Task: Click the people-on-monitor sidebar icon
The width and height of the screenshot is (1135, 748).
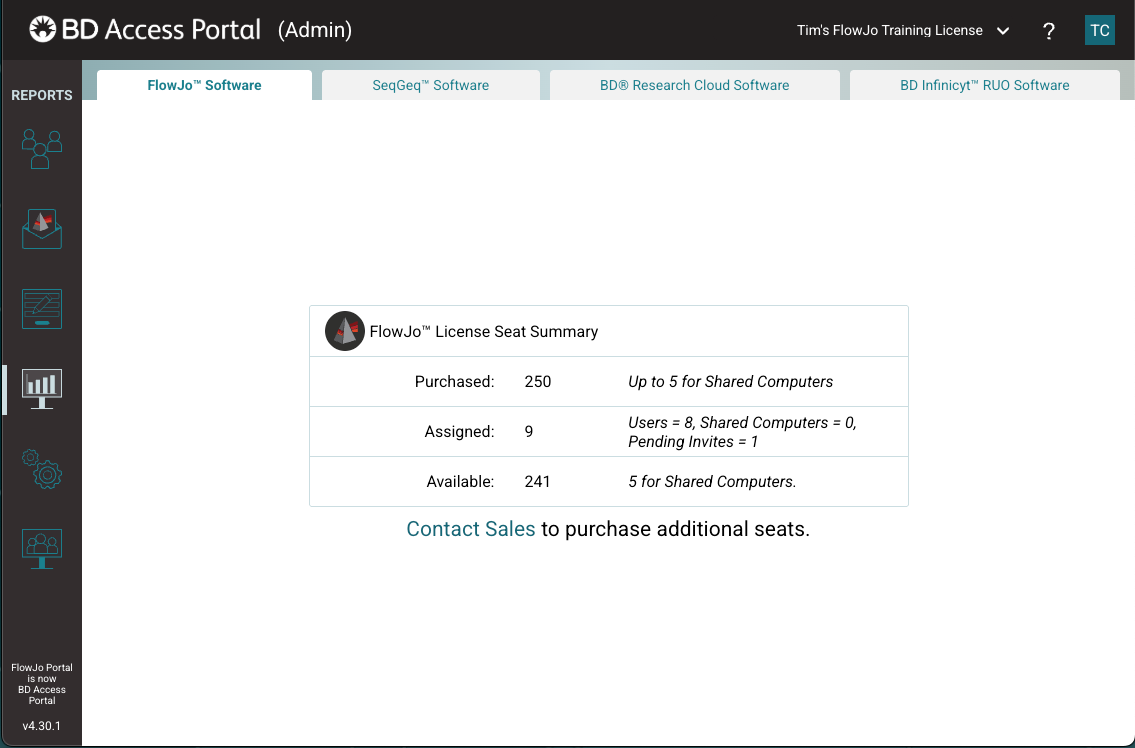Action: (x=41, y=549)
